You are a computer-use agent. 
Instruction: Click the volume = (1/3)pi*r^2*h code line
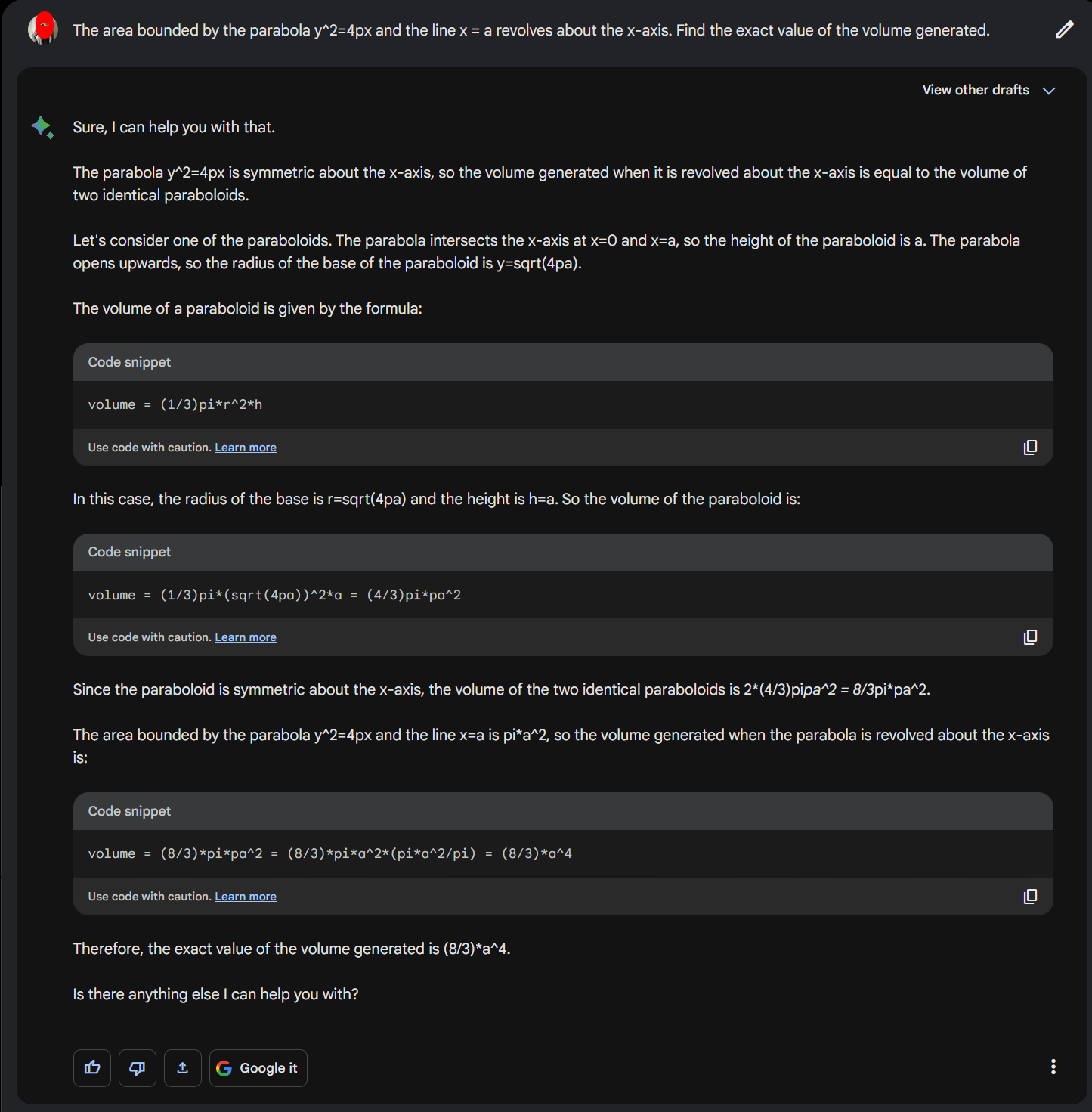click(175, 404)
